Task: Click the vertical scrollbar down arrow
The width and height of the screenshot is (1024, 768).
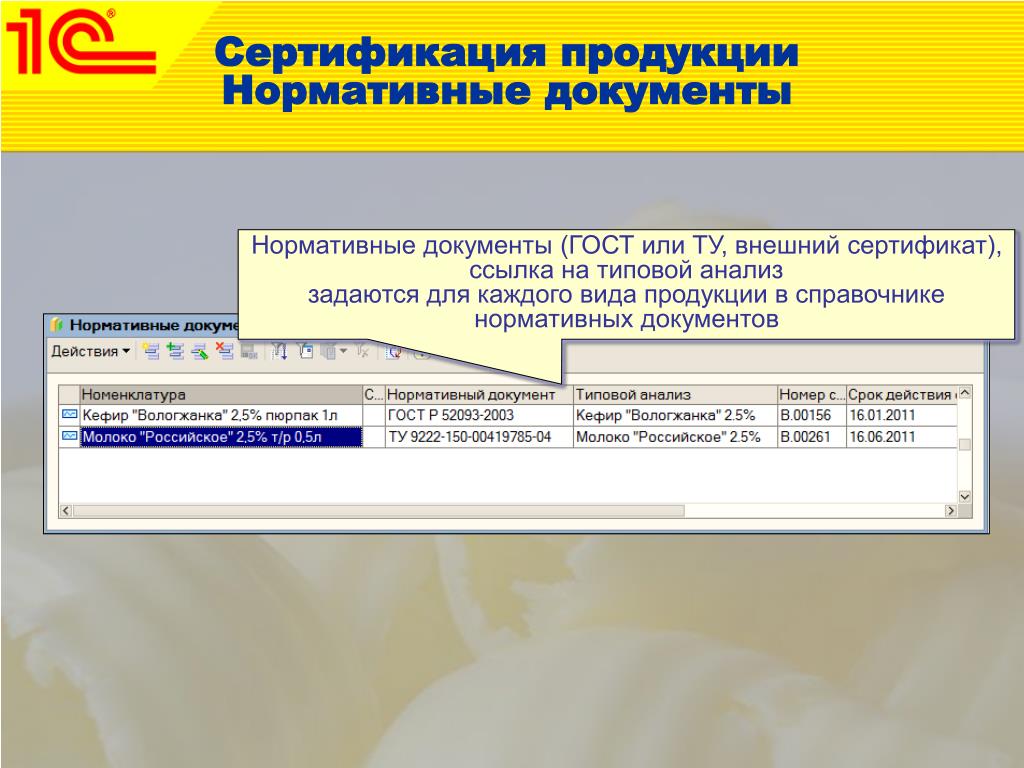Action: point(965,497)
